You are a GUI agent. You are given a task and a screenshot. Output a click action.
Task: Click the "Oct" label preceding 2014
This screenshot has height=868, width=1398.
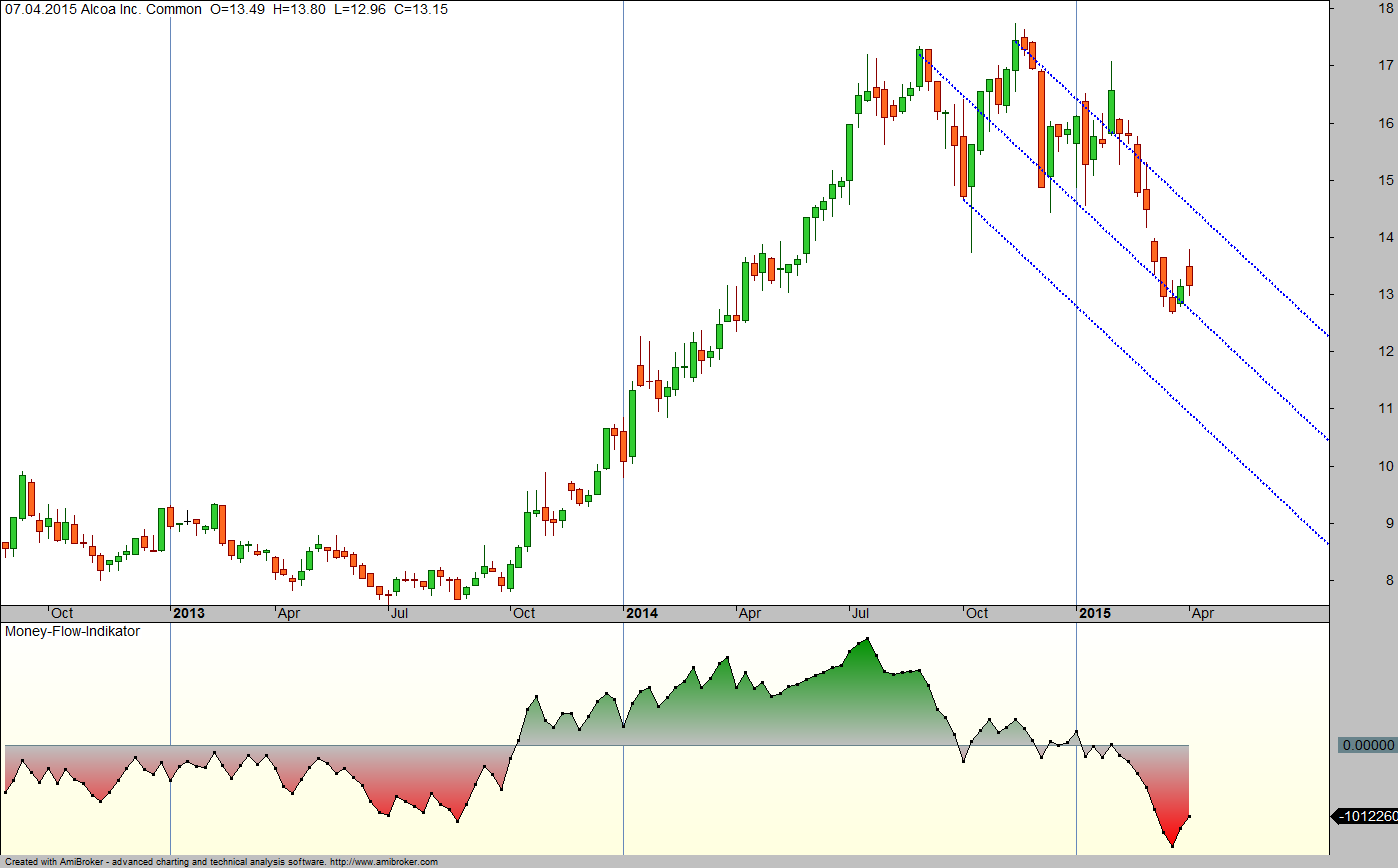tap(523, 613)
